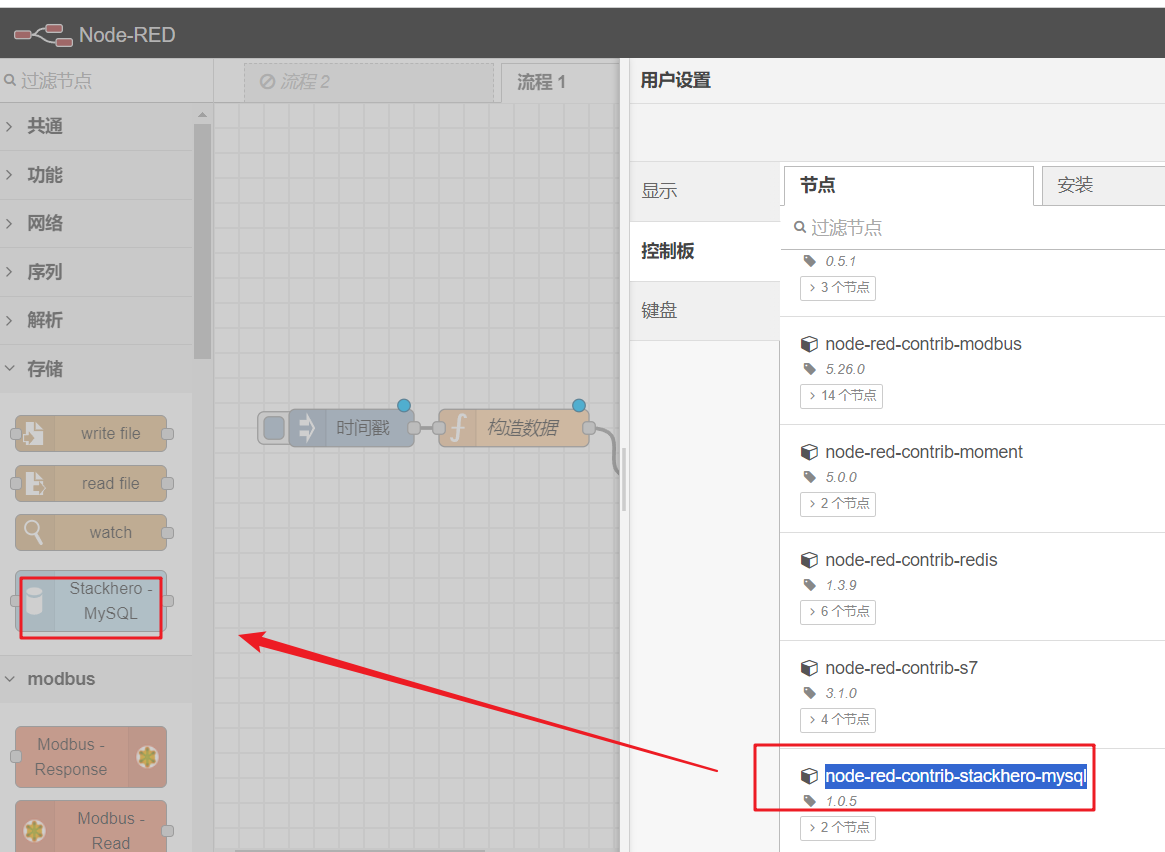Click the version tag icon beside 5.0.0
The image size is (1165, 852).
pyautogui.click(x=810, y=477)
